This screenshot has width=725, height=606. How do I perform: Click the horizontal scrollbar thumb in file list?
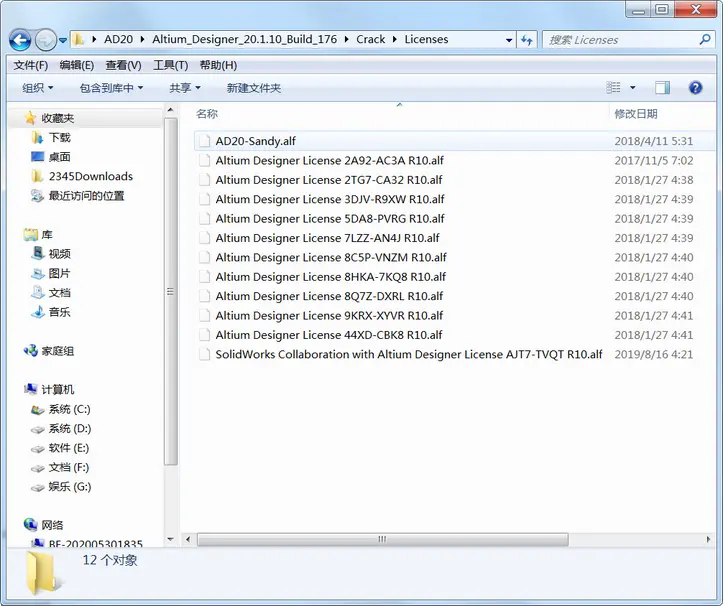tap(383, 539)
